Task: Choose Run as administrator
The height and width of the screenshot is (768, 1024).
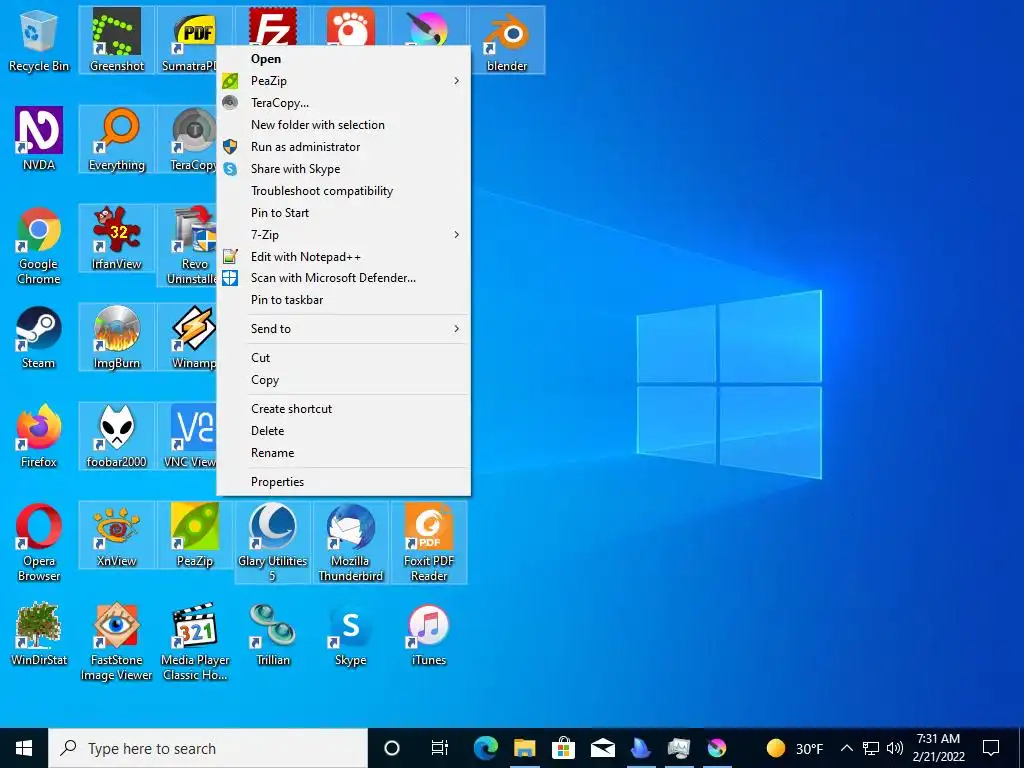Action: [x=344, y=147]
